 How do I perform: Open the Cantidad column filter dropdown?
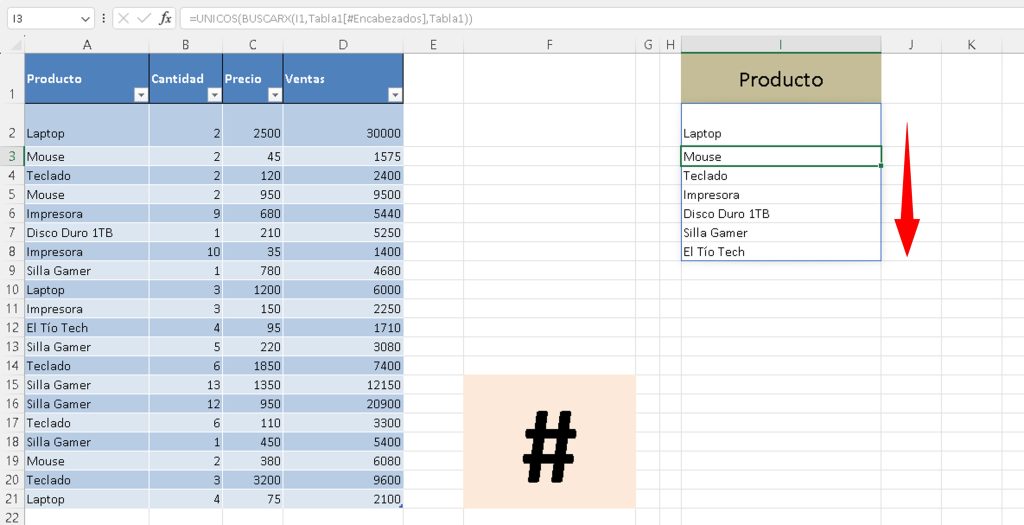point(213,95)
